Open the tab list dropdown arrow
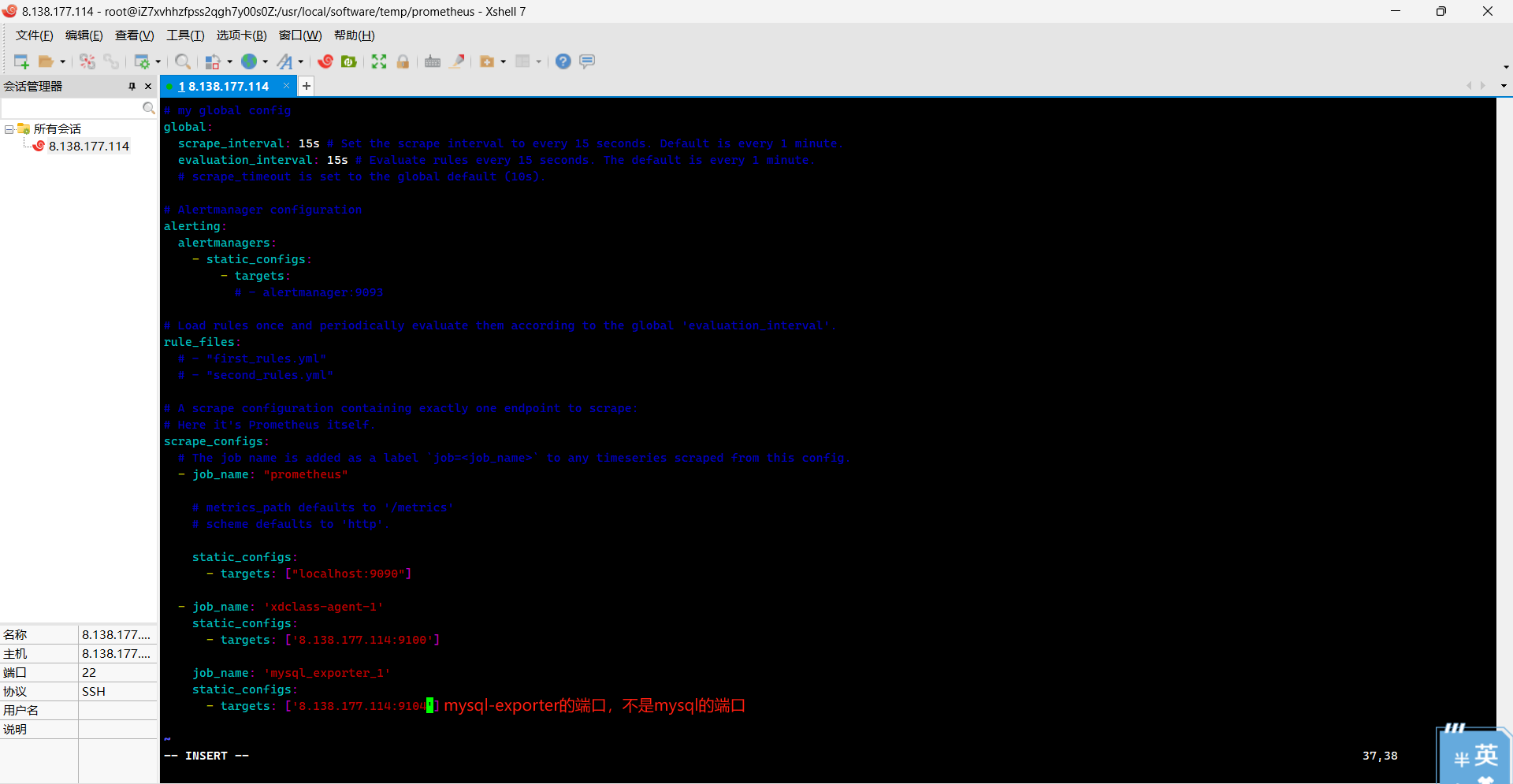 click(1504, 86)
